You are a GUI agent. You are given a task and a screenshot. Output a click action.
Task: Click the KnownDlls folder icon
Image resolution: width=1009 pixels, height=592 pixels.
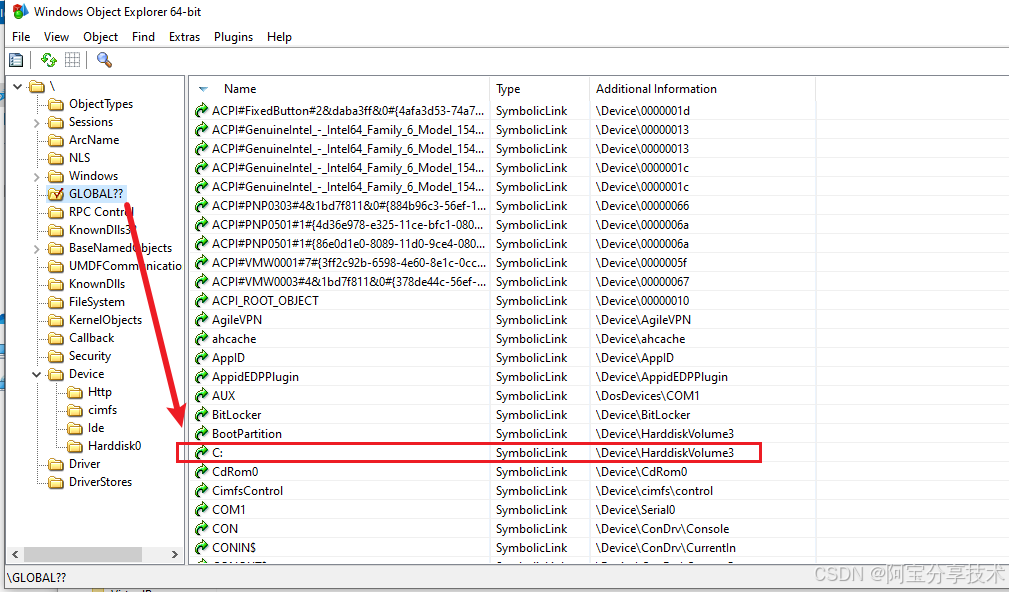tap(57, 284)
